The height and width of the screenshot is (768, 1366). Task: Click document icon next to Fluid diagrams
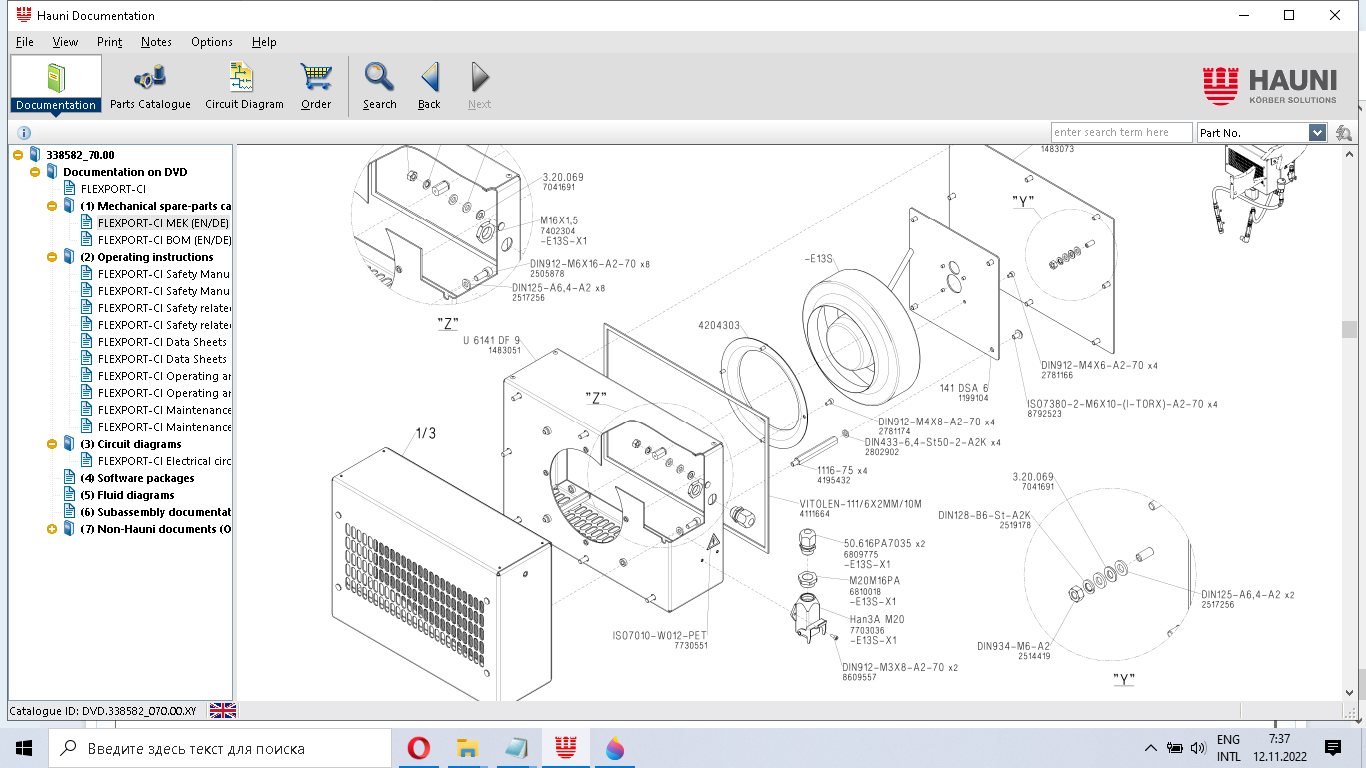69,495
